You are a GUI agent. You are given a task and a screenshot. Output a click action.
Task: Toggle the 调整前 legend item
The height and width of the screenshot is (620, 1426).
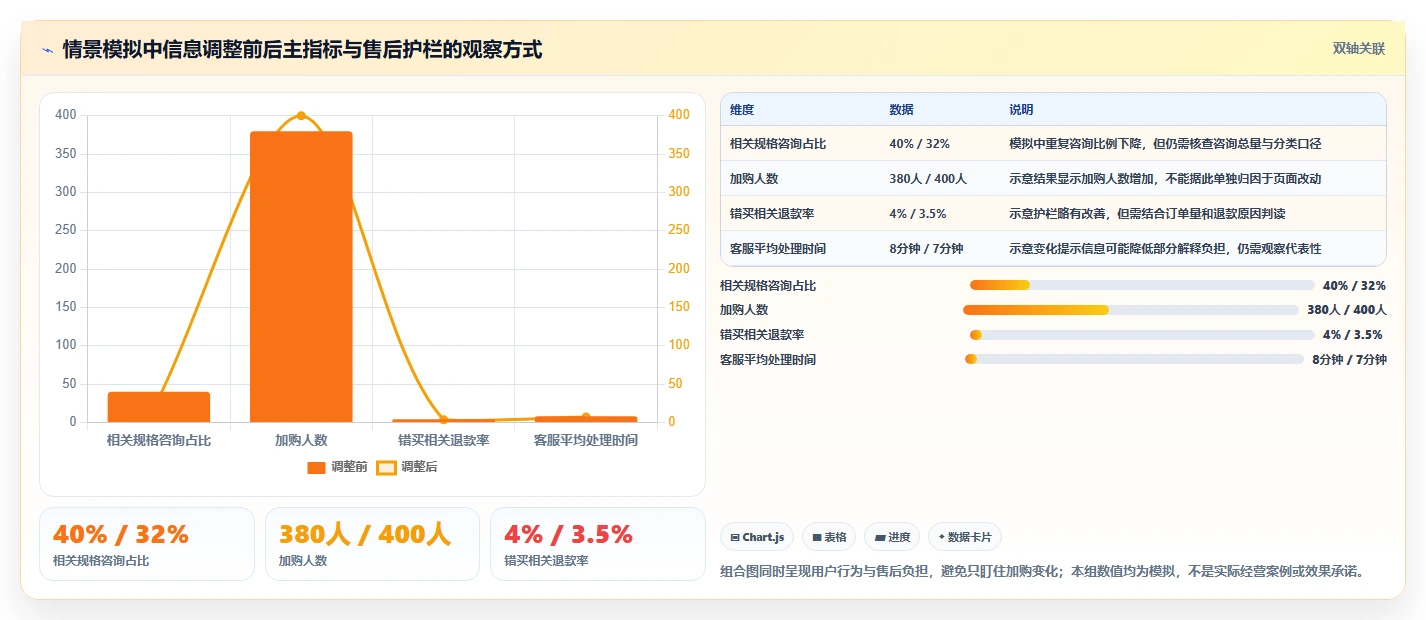pos(337,467)
